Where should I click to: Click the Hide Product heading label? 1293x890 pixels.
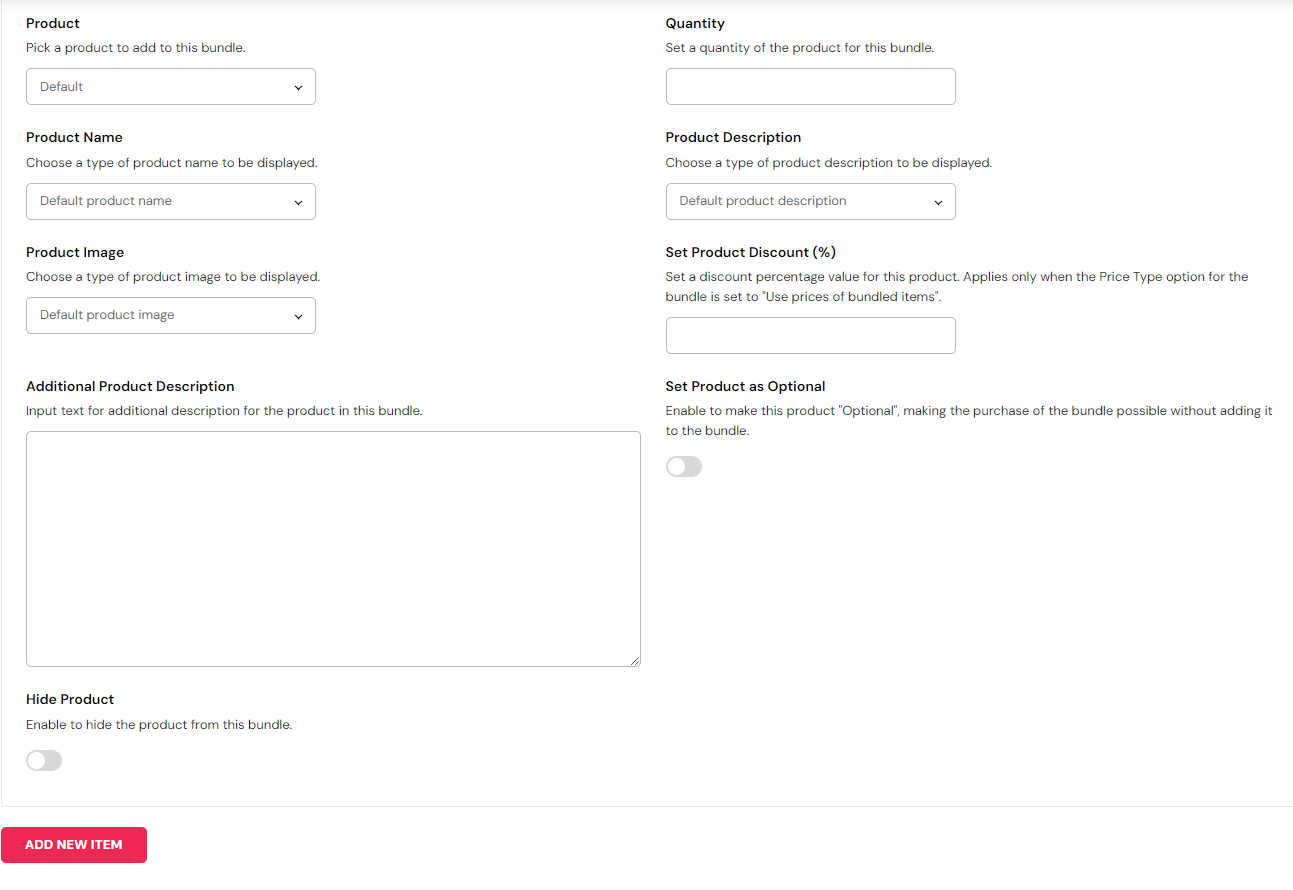70,699
